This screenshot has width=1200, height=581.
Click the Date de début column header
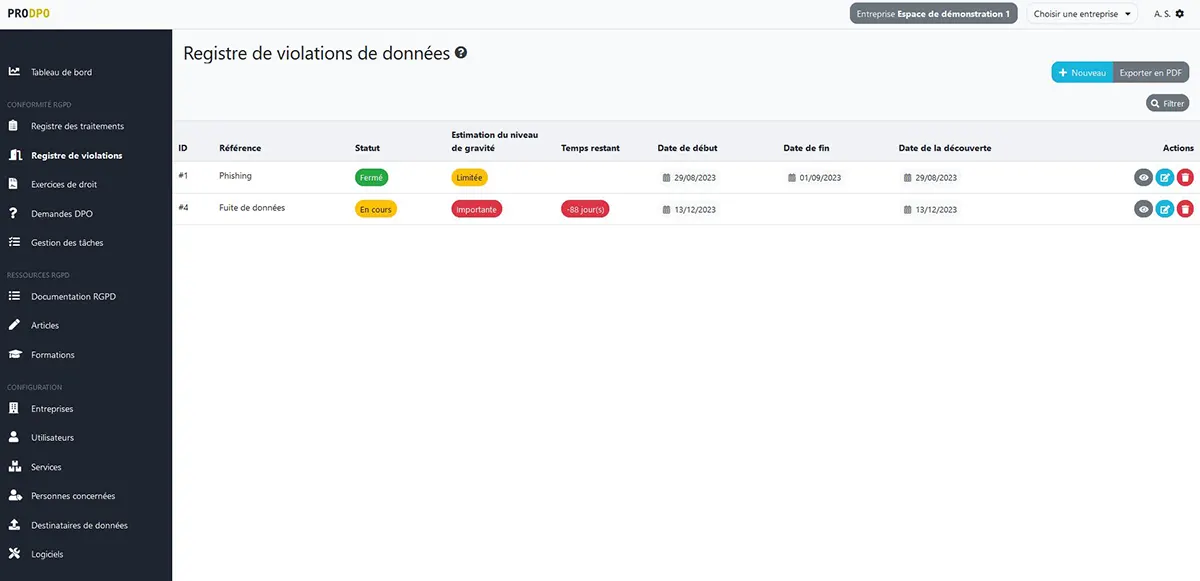point(687,148)
